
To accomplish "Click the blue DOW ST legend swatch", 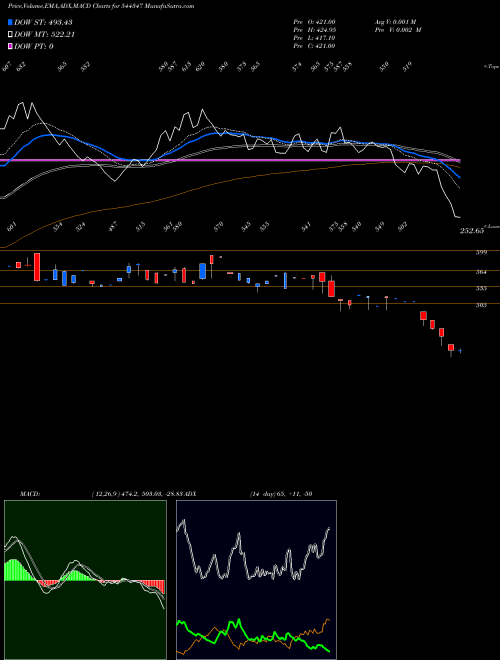I will 10,22.
